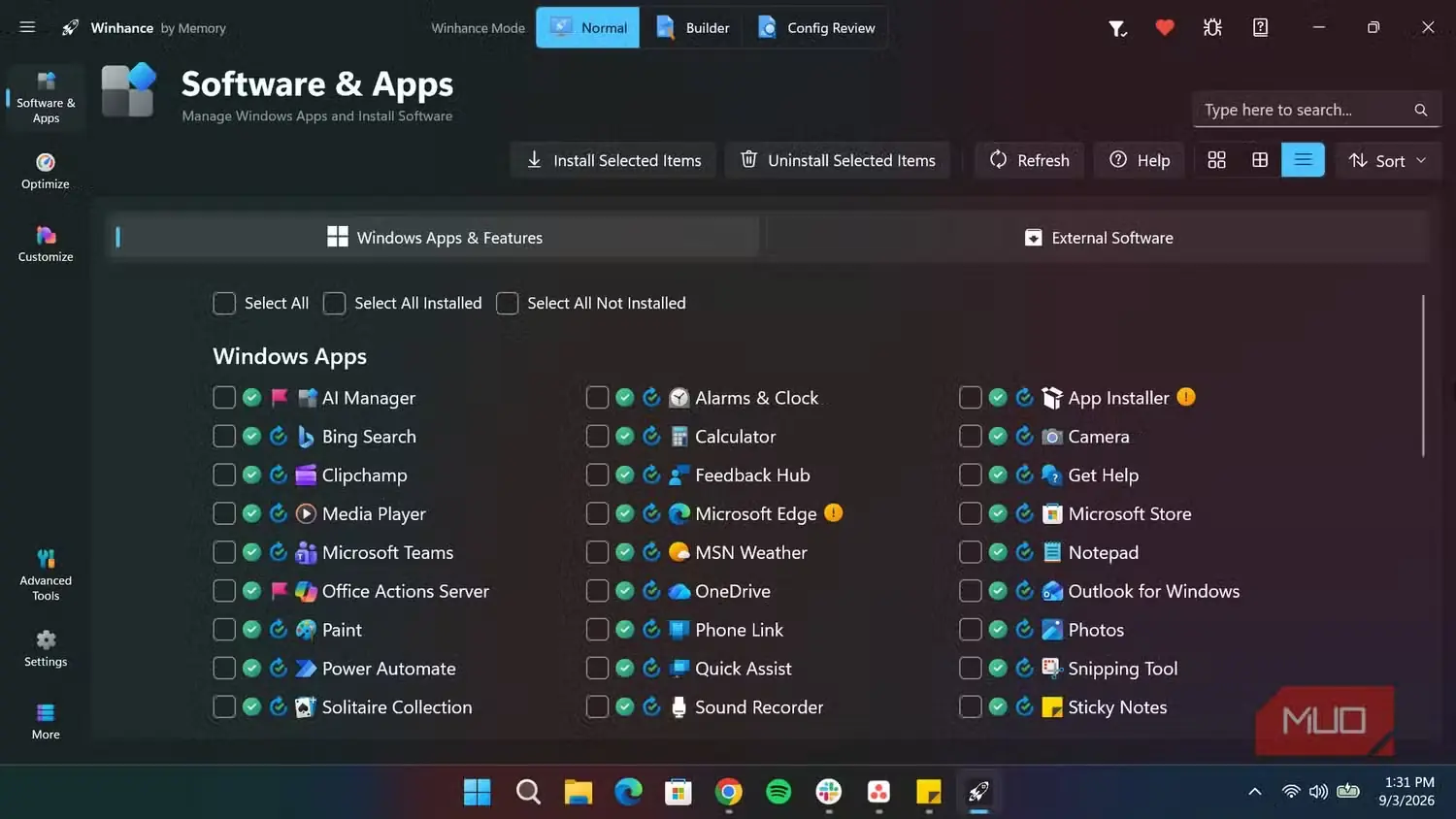Expand hidden system tray icons chevron
1456x819 pixels.
point(1254,792)
